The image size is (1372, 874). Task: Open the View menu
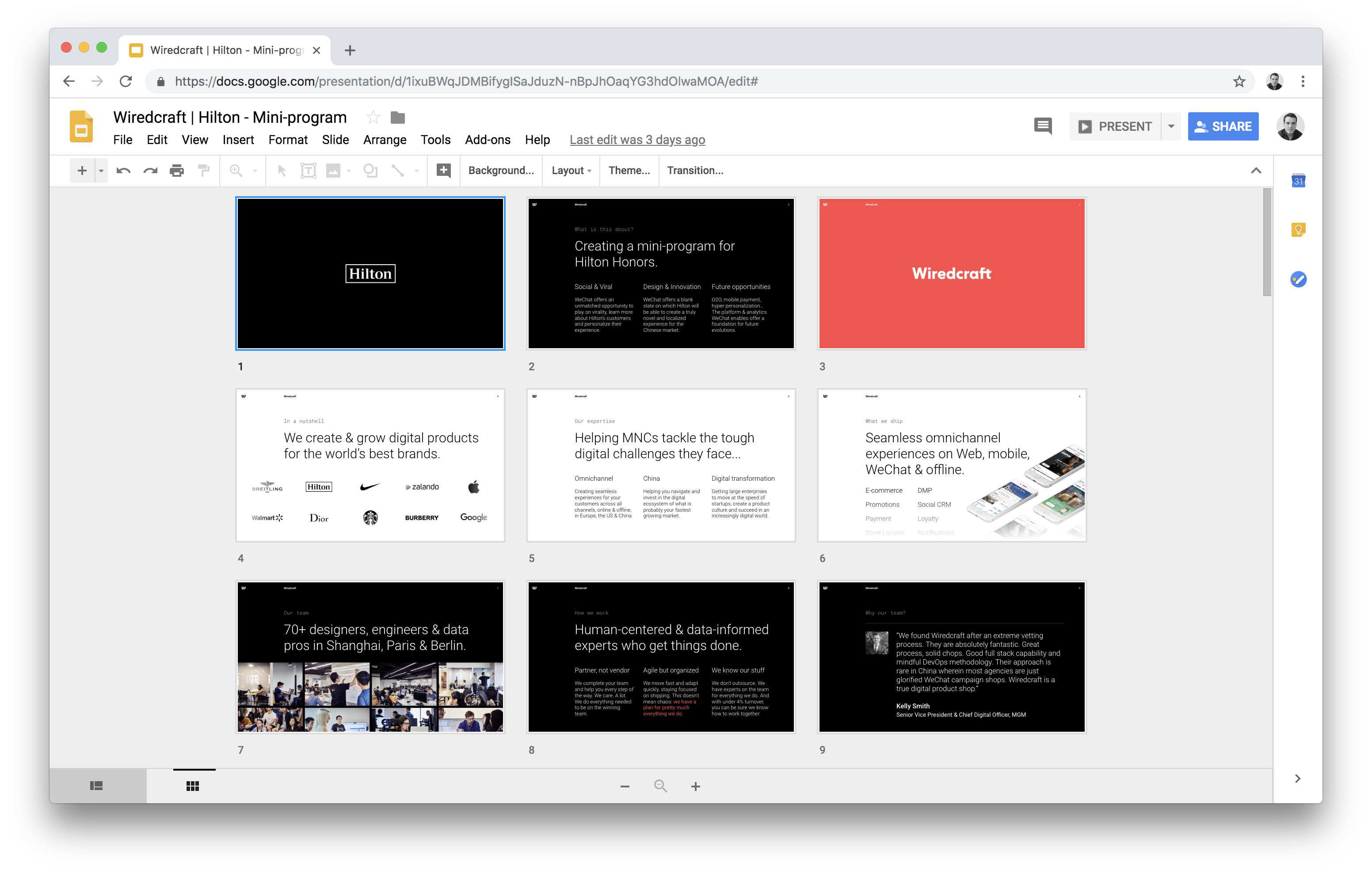pyautogui.click(x=195, y=140)
